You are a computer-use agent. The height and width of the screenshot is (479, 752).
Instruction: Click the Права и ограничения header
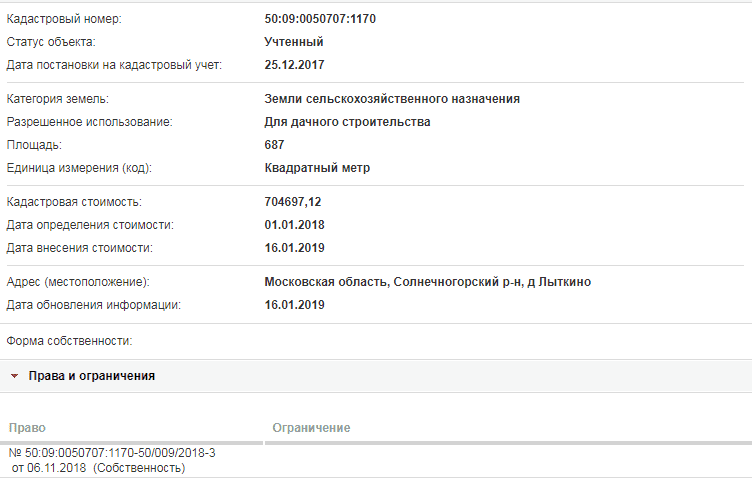point(92,376)
